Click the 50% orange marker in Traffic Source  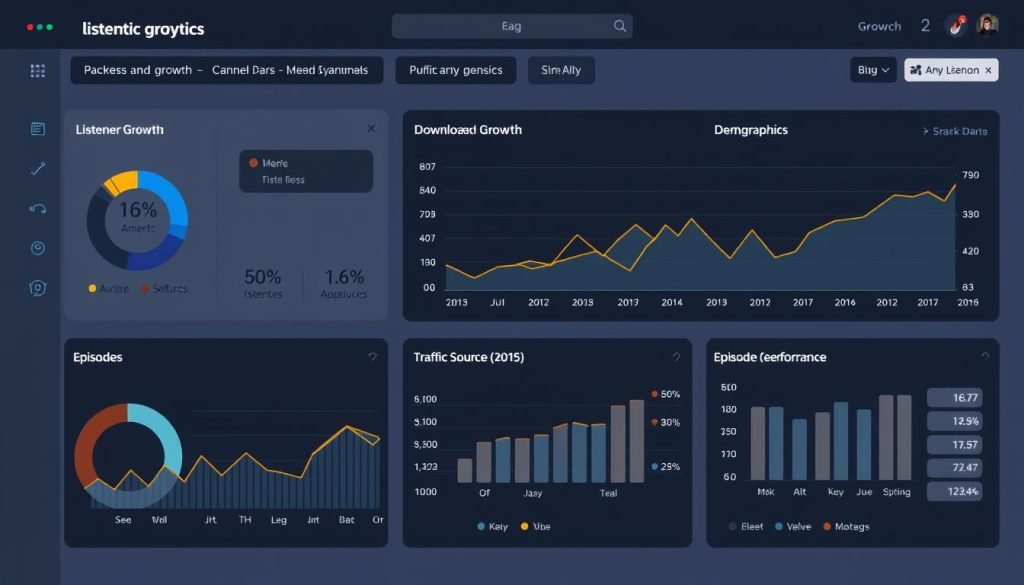coord(654,394)
